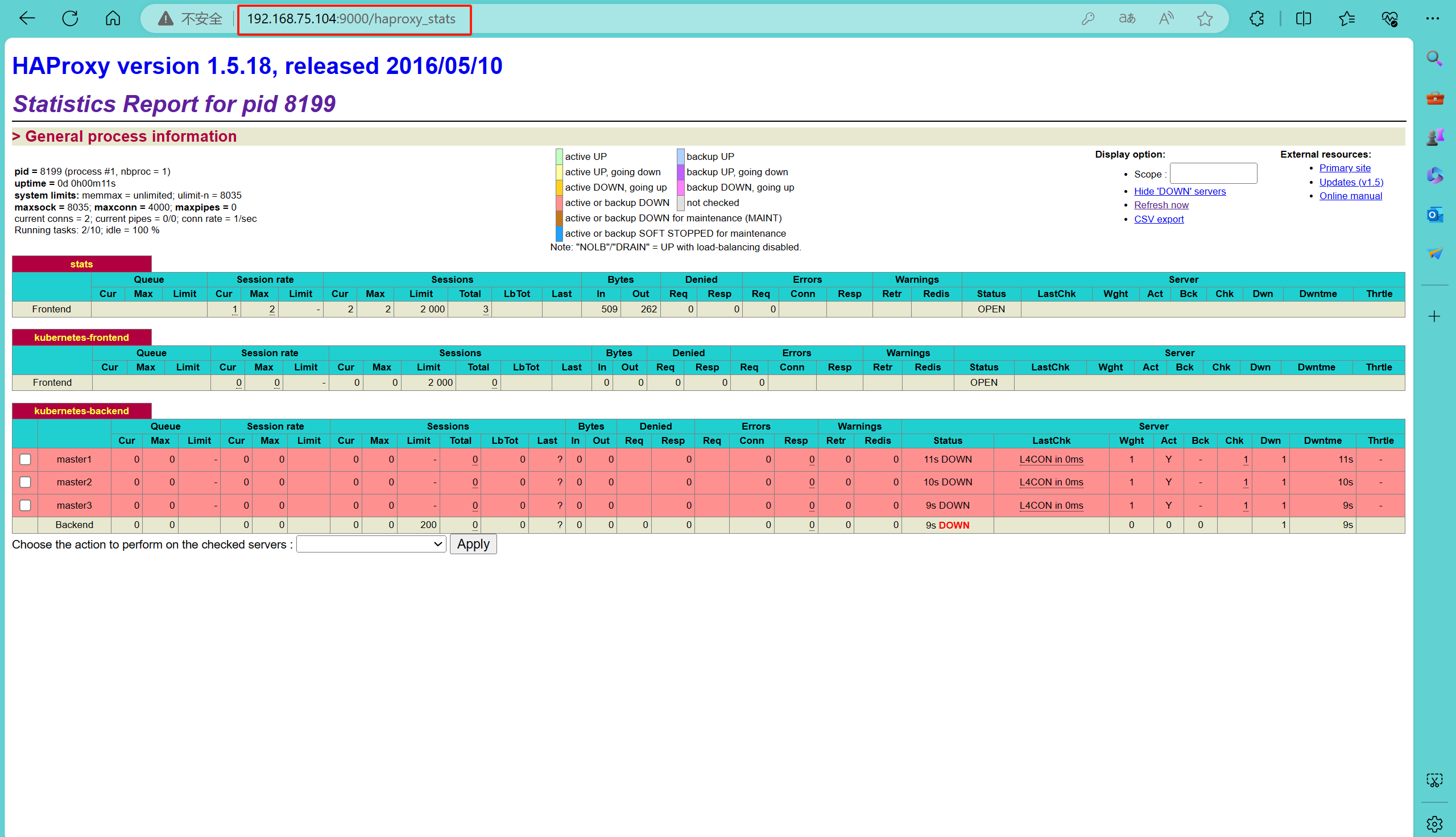Check the master1 server checkbox
This screenshot has height=837, width=1456.
(x=24, y=459)
